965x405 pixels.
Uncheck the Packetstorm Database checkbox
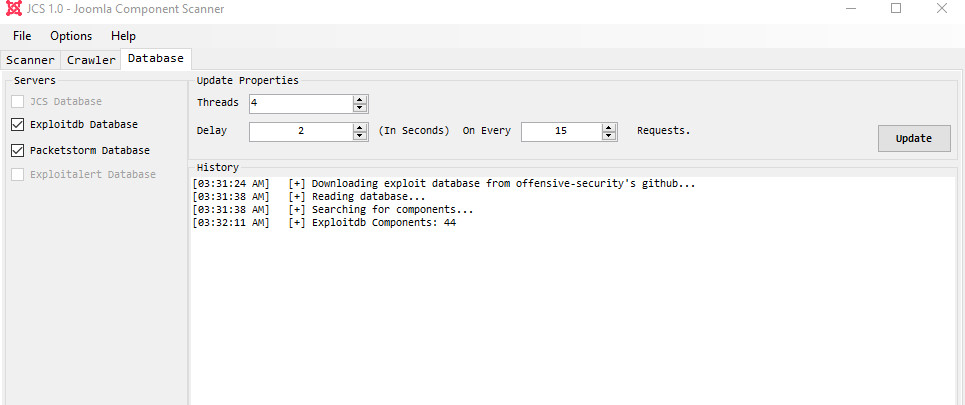pyautogui.click(x=18, y=150)
